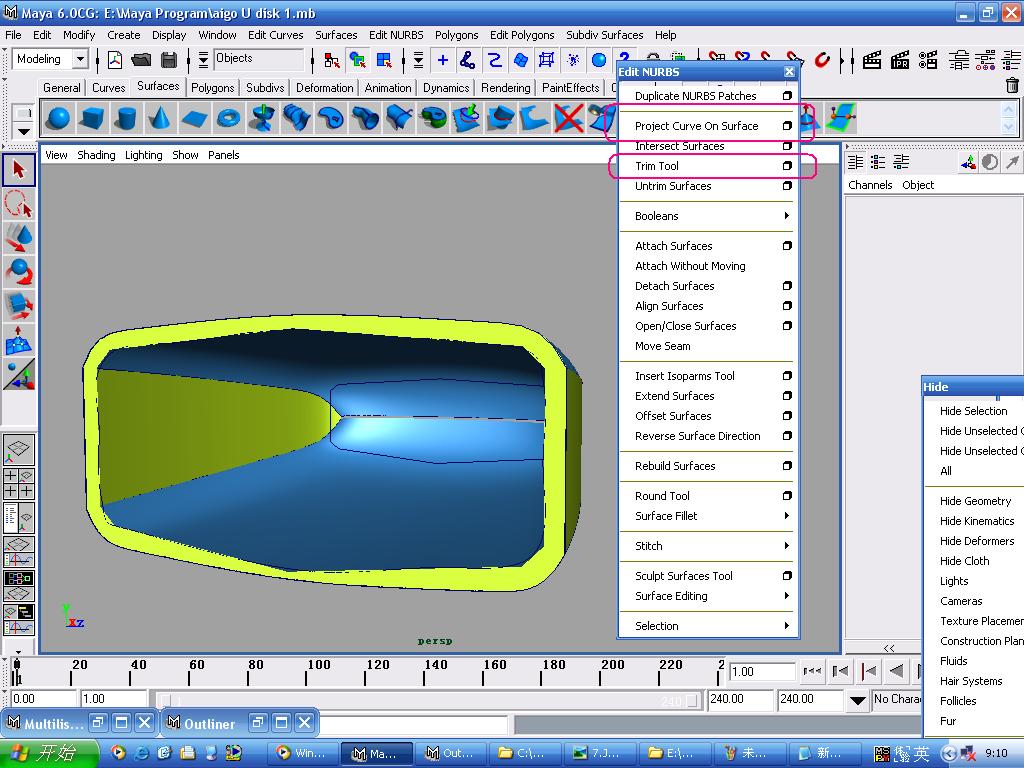This screenshot has width=1024, height=768.
Task: Create a NURBS cylinder from the shelf
Action: (x=125, y=118)
